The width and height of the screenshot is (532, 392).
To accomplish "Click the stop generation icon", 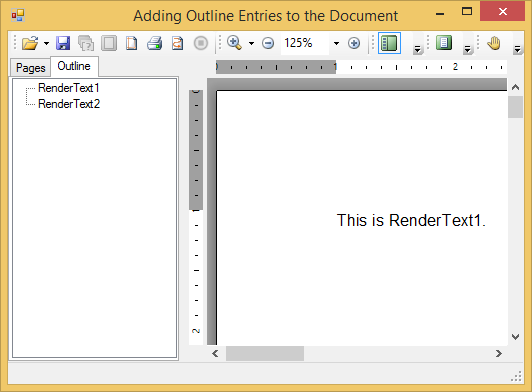I will [201, 43].
